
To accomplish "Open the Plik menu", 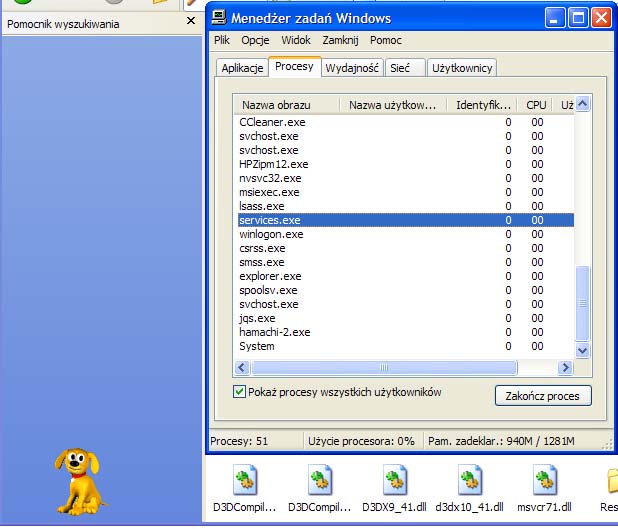I will (222, 40).
